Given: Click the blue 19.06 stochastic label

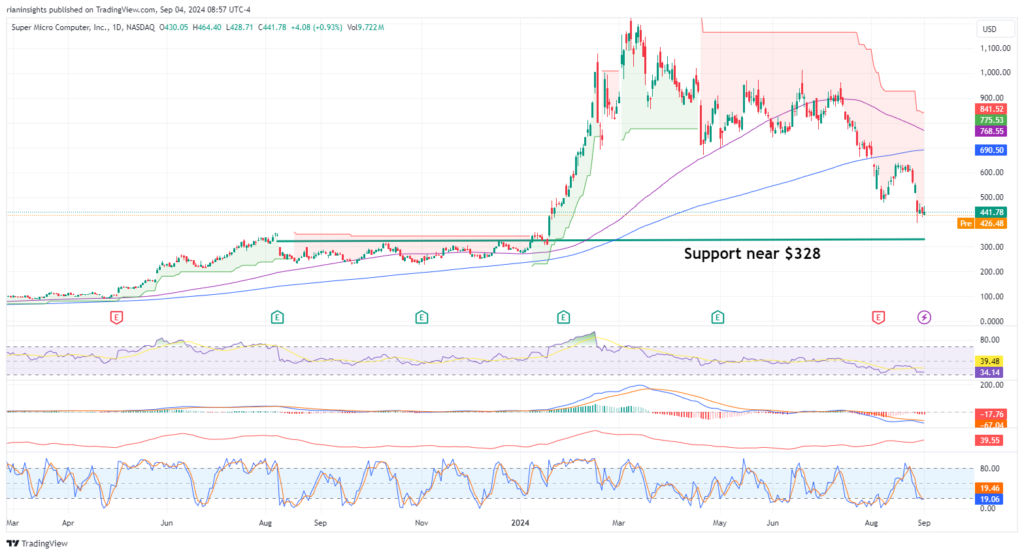Looking at the screenshot, I should point(991,499).
